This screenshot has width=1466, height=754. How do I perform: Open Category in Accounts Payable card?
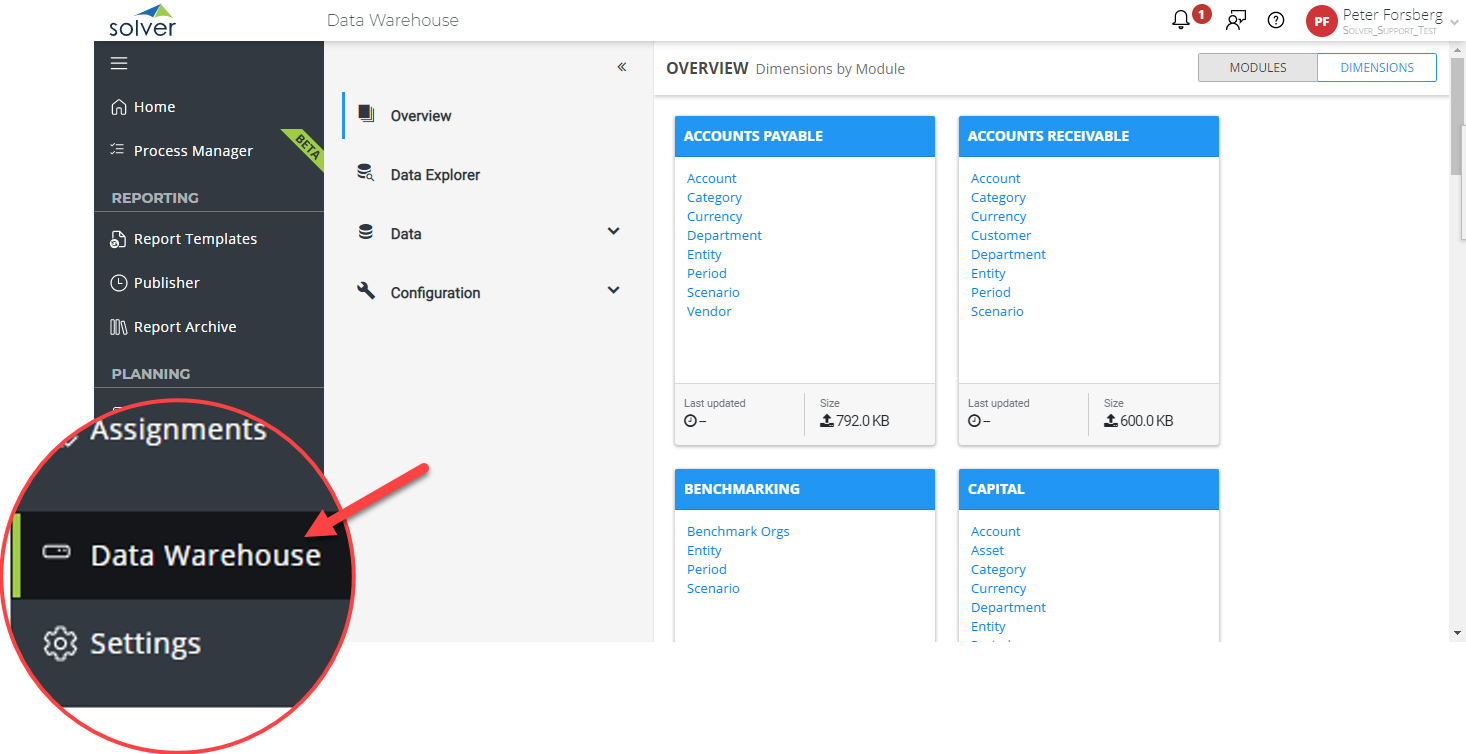pos(714,198)
